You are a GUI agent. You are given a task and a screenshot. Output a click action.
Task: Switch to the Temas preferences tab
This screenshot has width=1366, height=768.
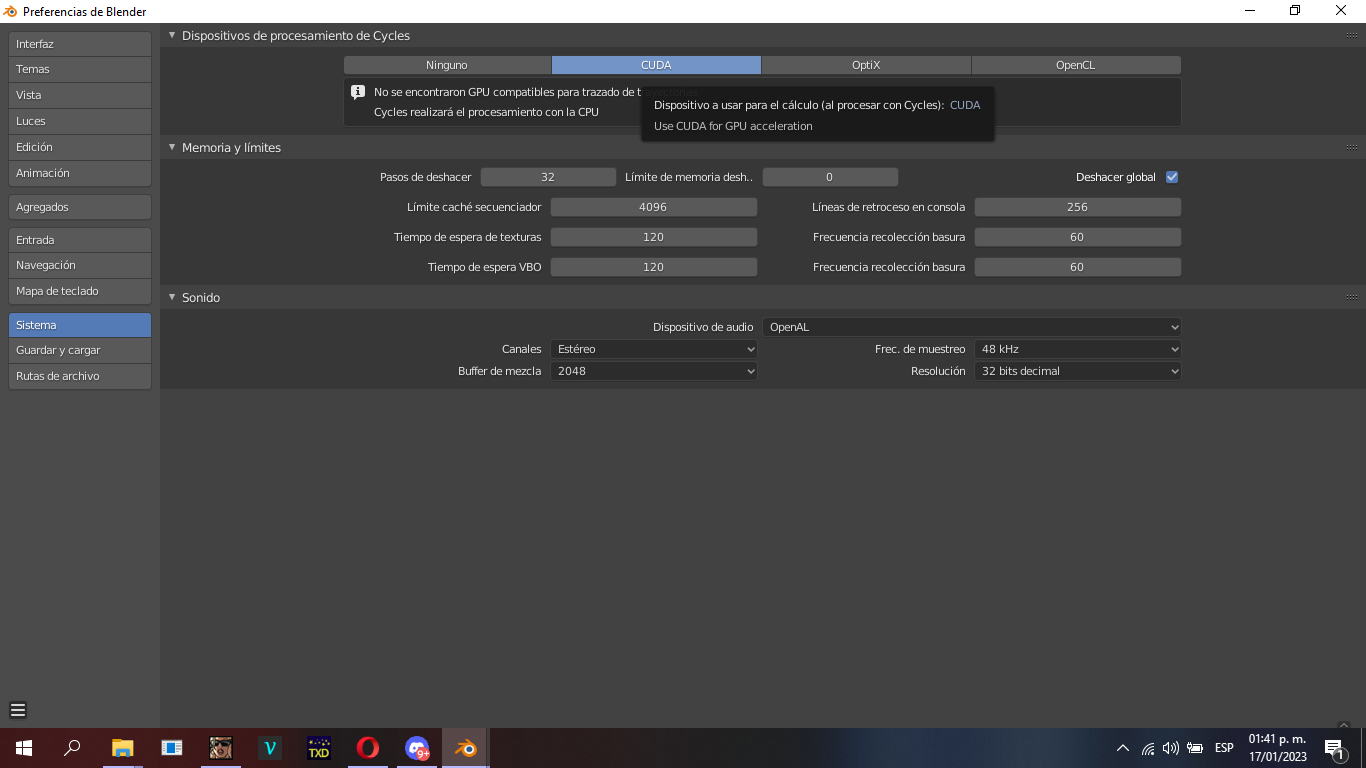pos(80,69)
